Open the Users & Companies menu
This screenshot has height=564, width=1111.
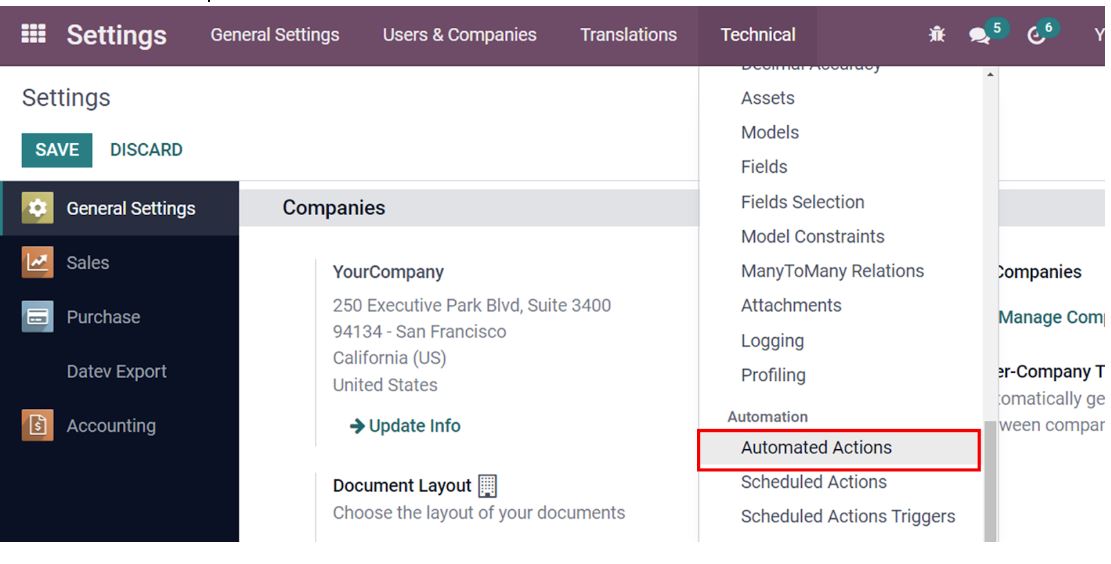pyautogui.click(x=459, y=35)
